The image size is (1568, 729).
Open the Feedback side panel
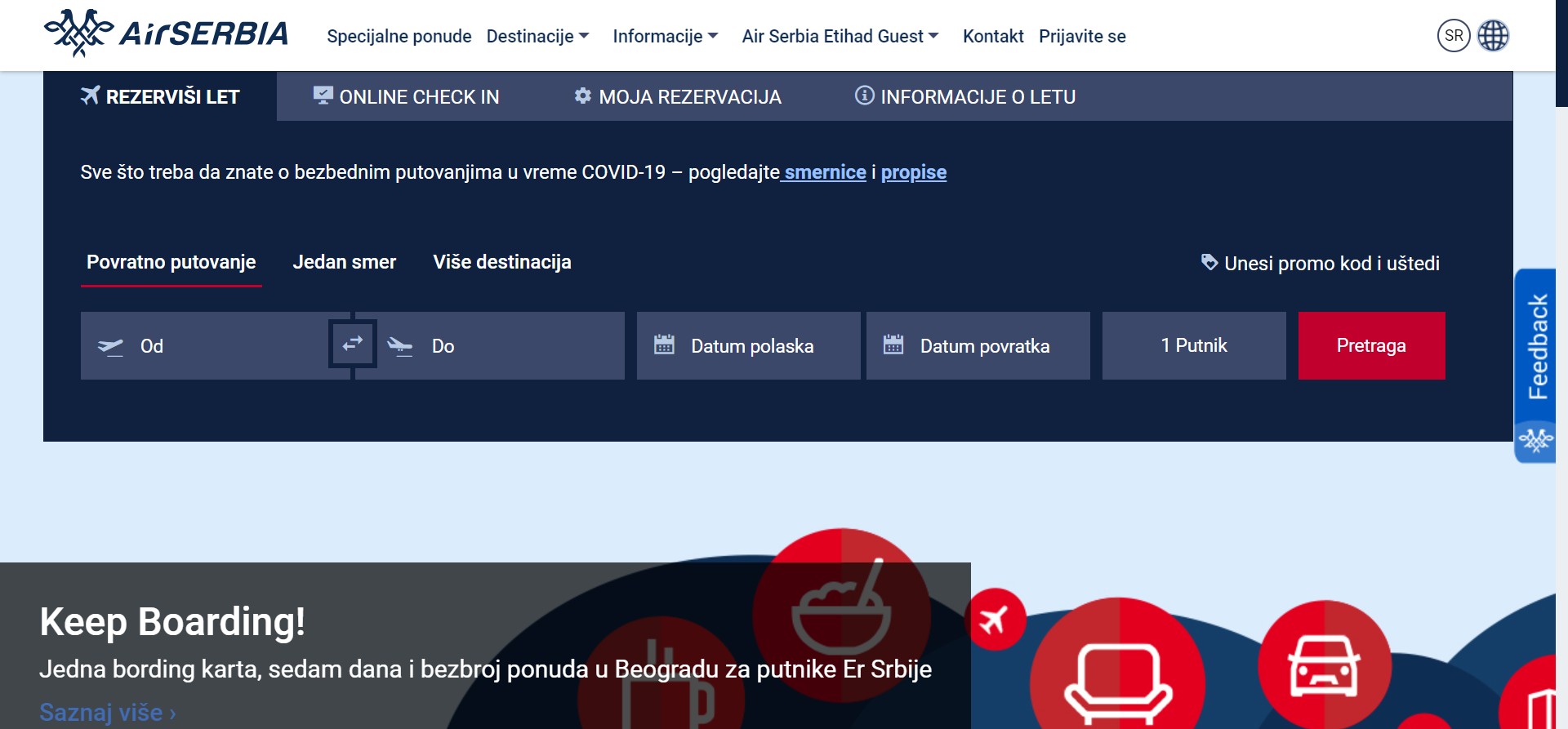[1537, 346]
